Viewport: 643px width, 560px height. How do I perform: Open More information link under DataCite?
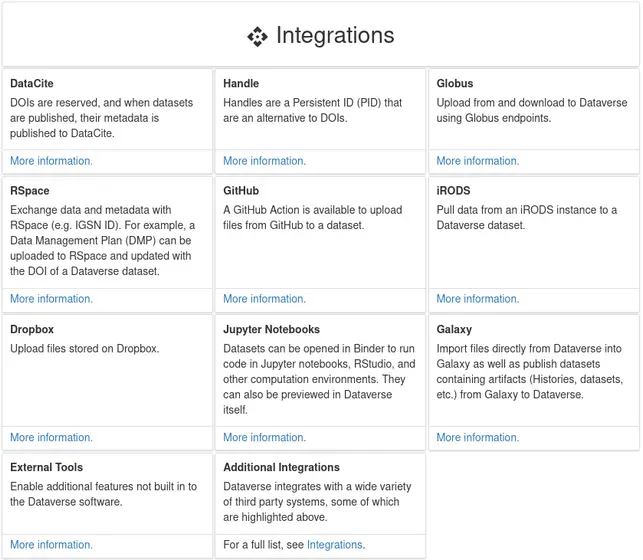tap(51, 161)
